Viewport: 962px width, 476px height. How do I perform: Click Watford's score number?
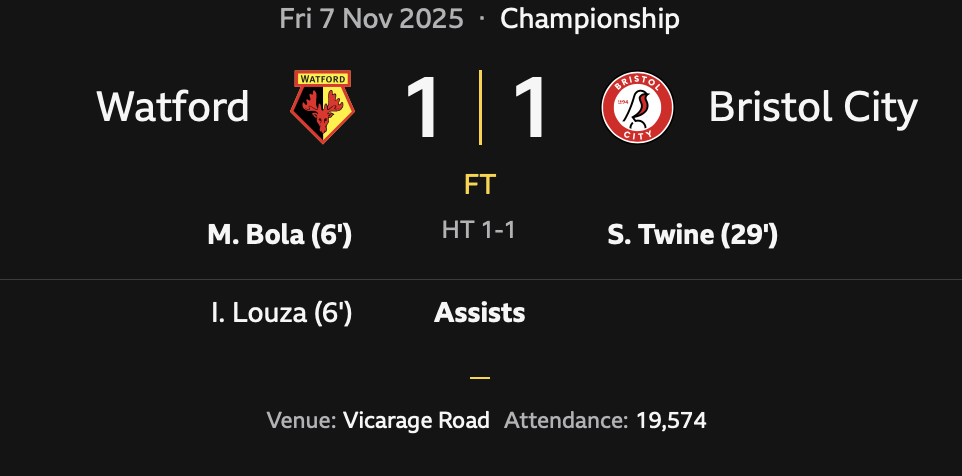pyautogui.click(x=421, y=107)
